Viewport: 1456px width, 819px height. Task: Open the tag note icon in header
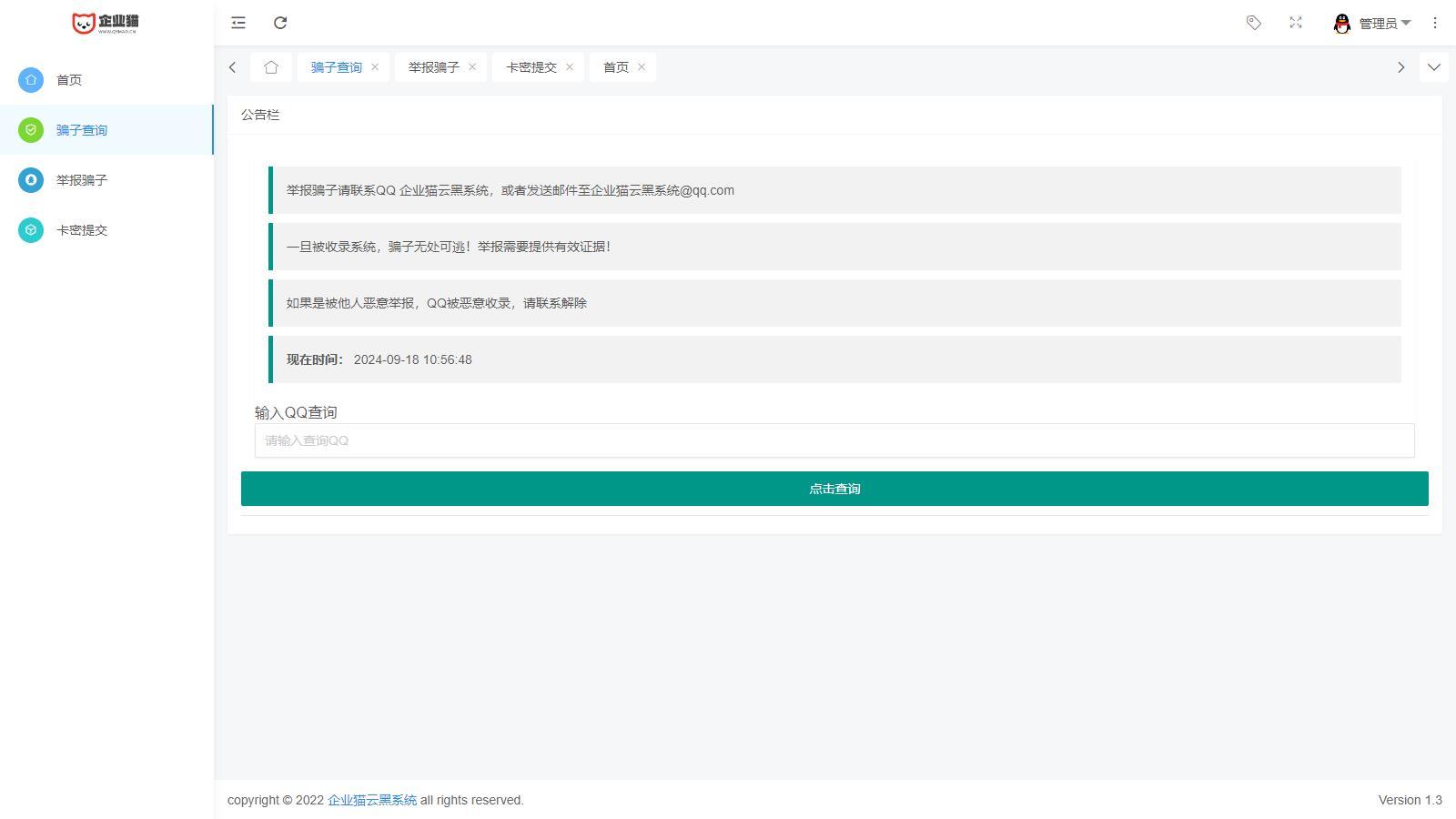pos(1254,23)
